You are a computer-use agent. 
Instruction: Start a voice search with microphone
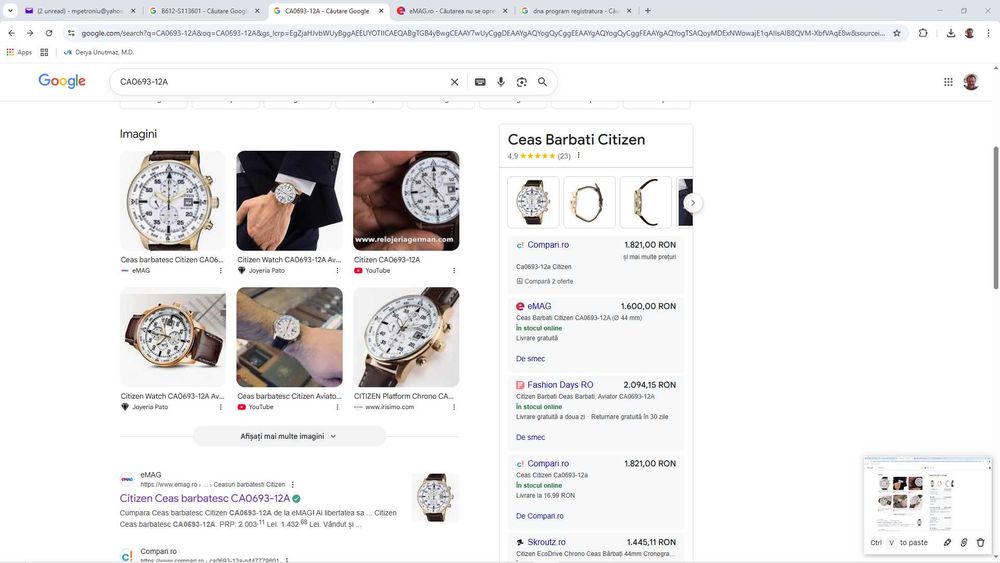pyautogui.click(x=501, y=82)
